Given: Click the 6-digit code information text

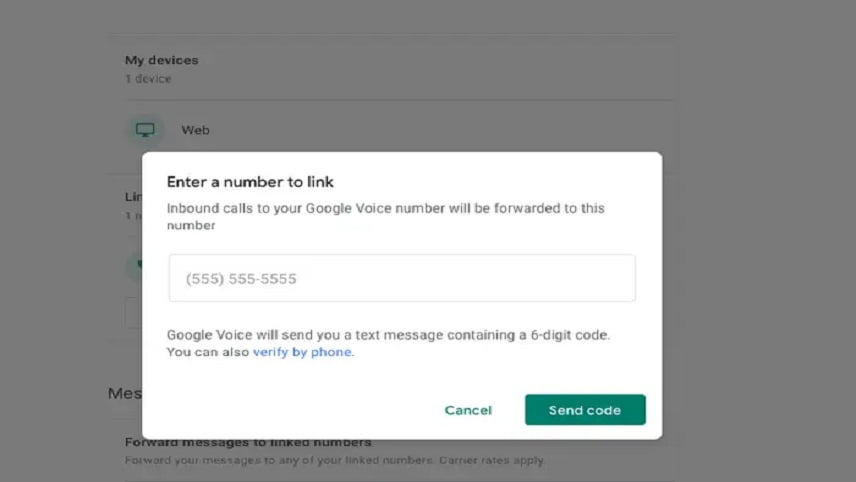Looking at the screenshot, I should pos(388,335).
